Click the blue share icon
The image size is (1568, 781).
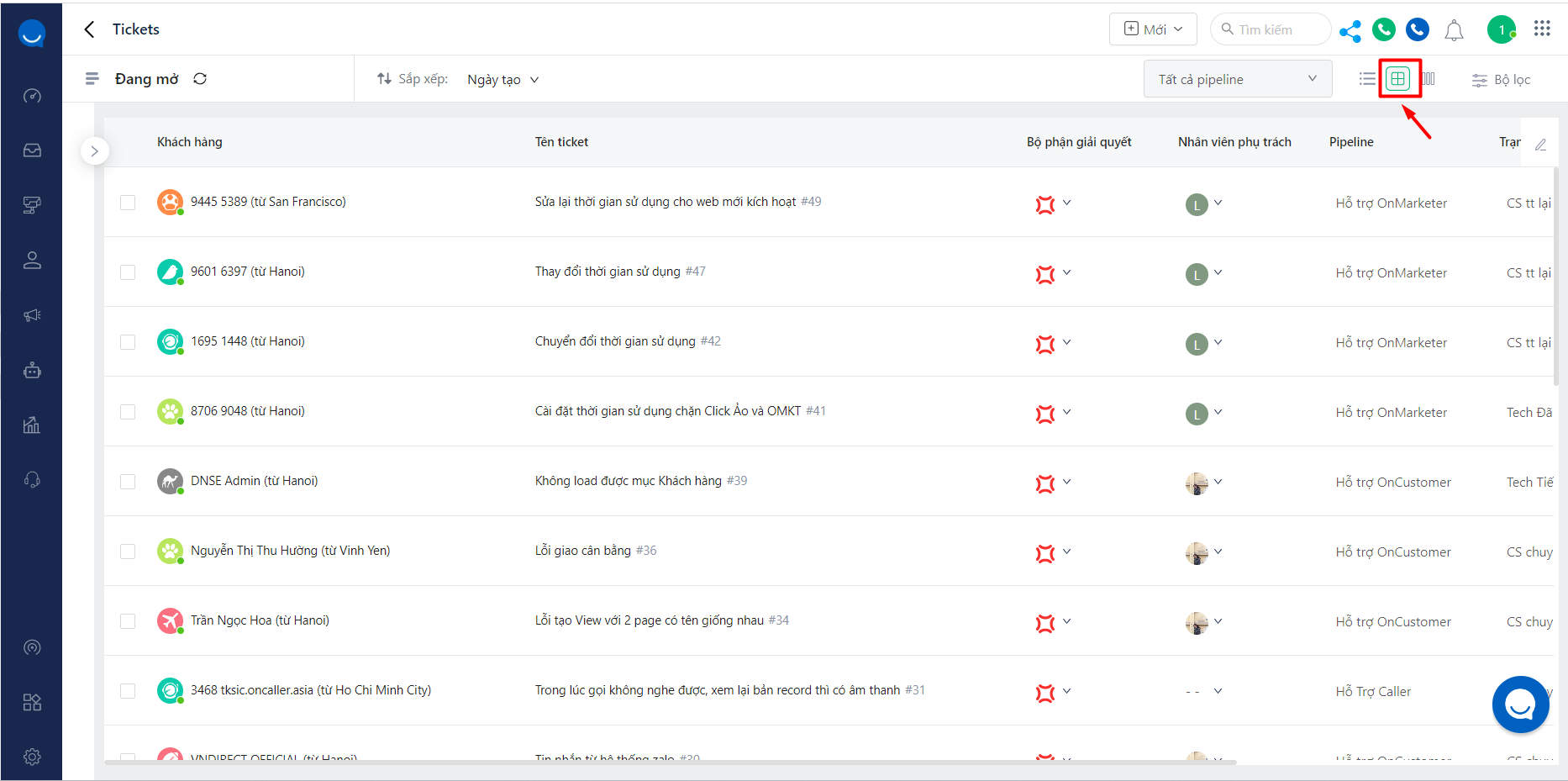(1350, 31)
